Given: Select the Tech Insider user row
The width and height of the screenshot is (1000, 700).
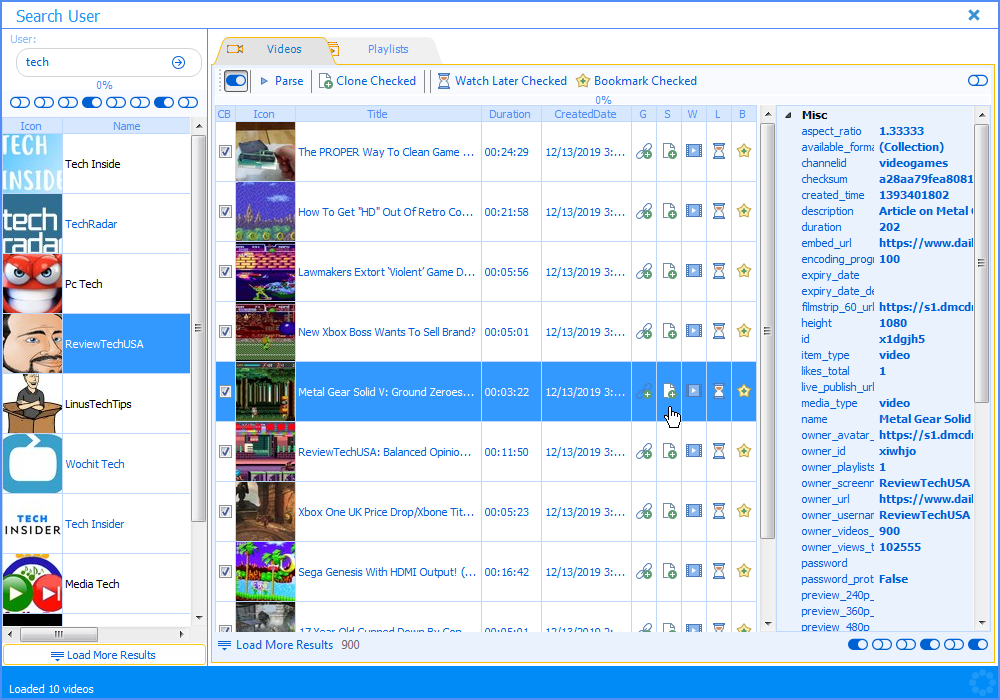Looking at the screenshot, I should (96, 524).
